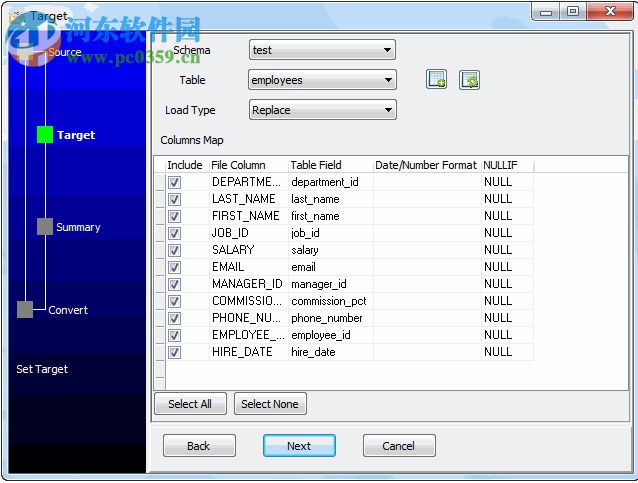
Task: Click the refresh table list icon
Action: point(469,79)
